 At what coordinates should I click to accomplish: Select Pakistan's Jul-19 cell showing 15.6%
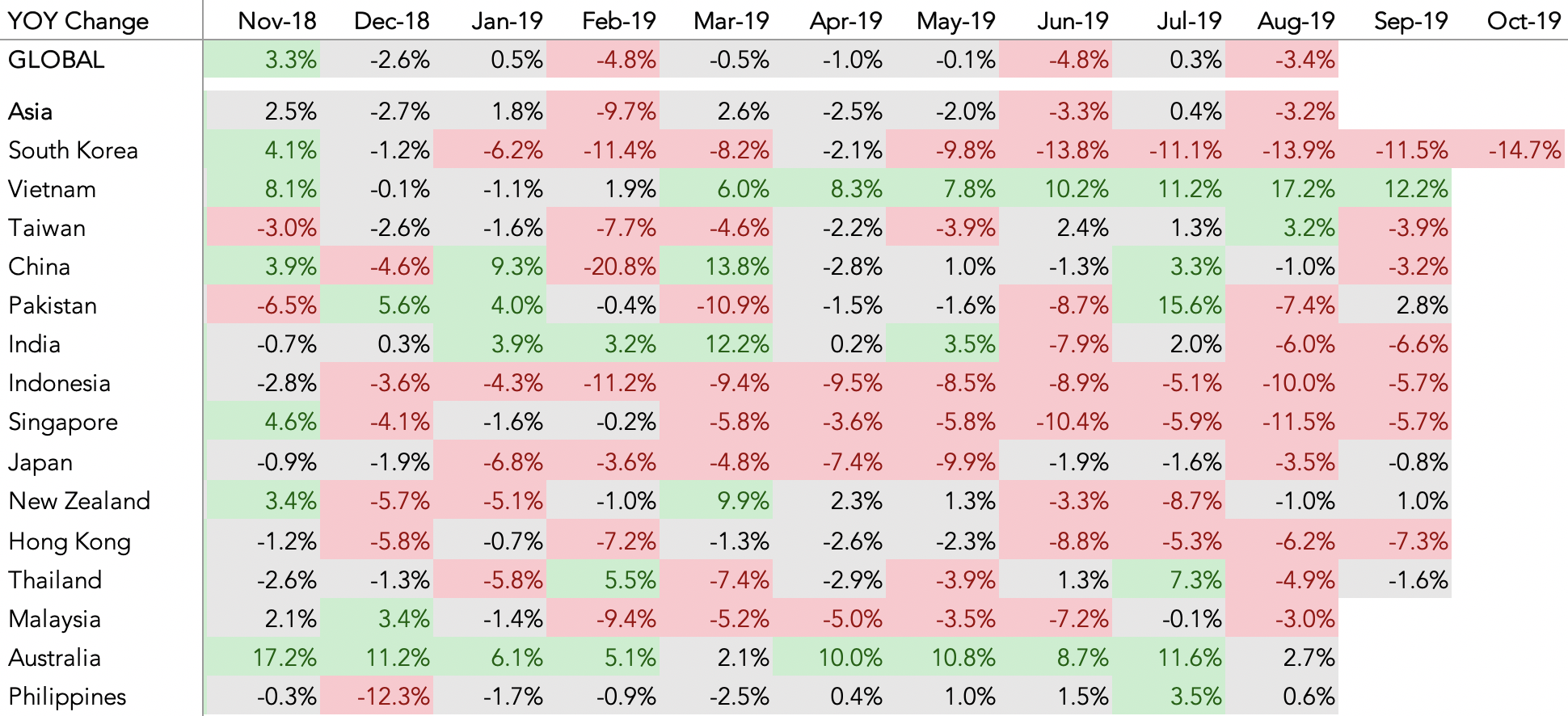(1189, 305)
